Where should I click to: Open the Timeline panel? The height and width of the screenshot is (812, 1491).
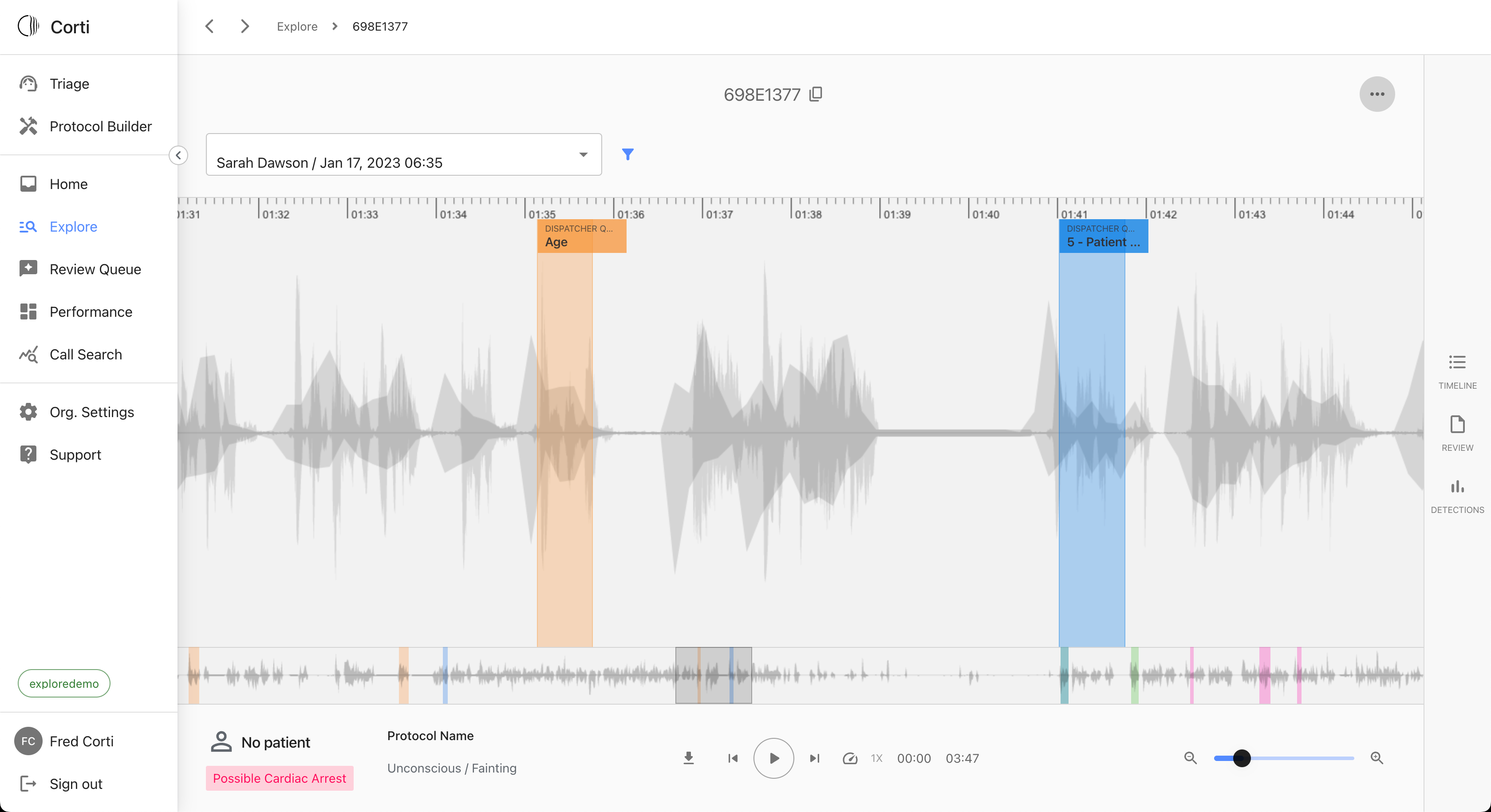coord(1456,371)
